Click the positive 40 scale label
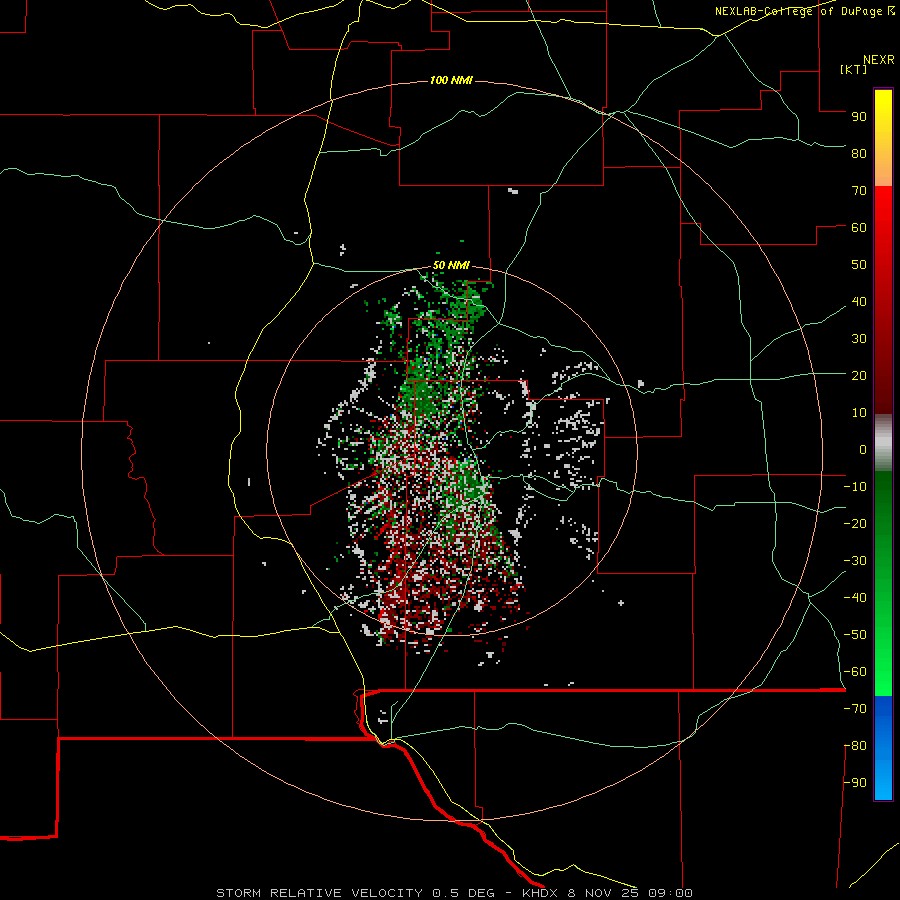 click(859, 301)
